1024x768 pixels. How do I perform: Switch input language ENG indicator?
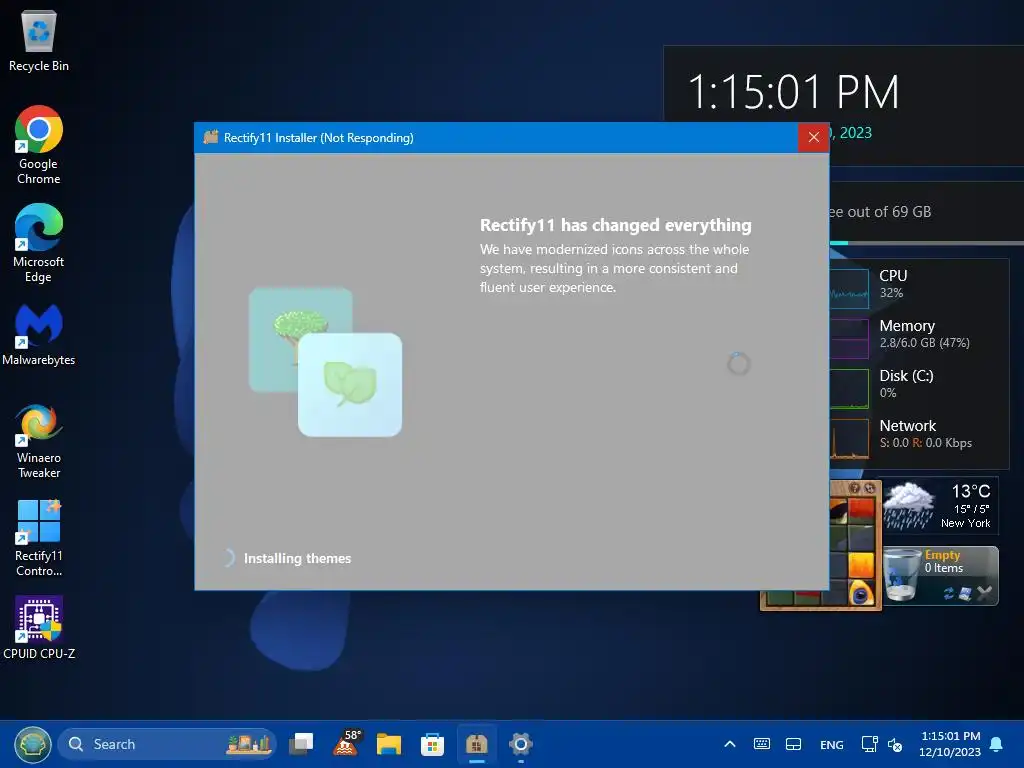click(x=831, y=744)
